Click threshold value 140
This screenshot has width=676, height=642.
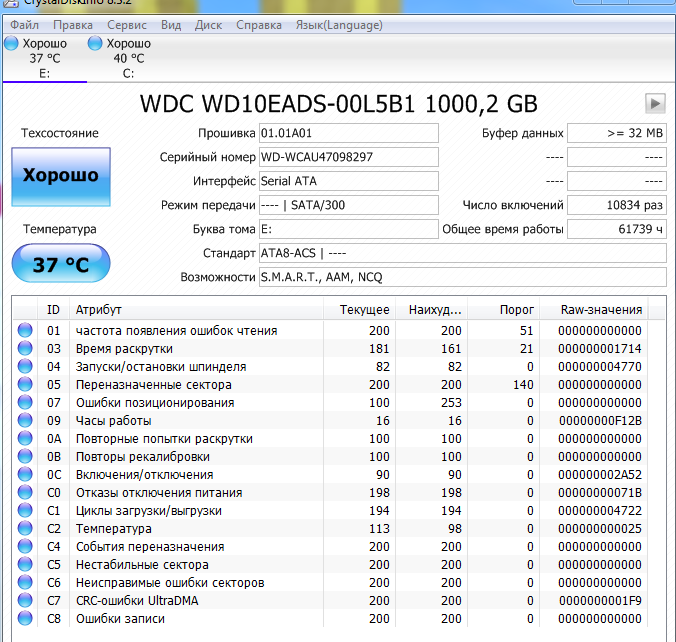[523, 384]
